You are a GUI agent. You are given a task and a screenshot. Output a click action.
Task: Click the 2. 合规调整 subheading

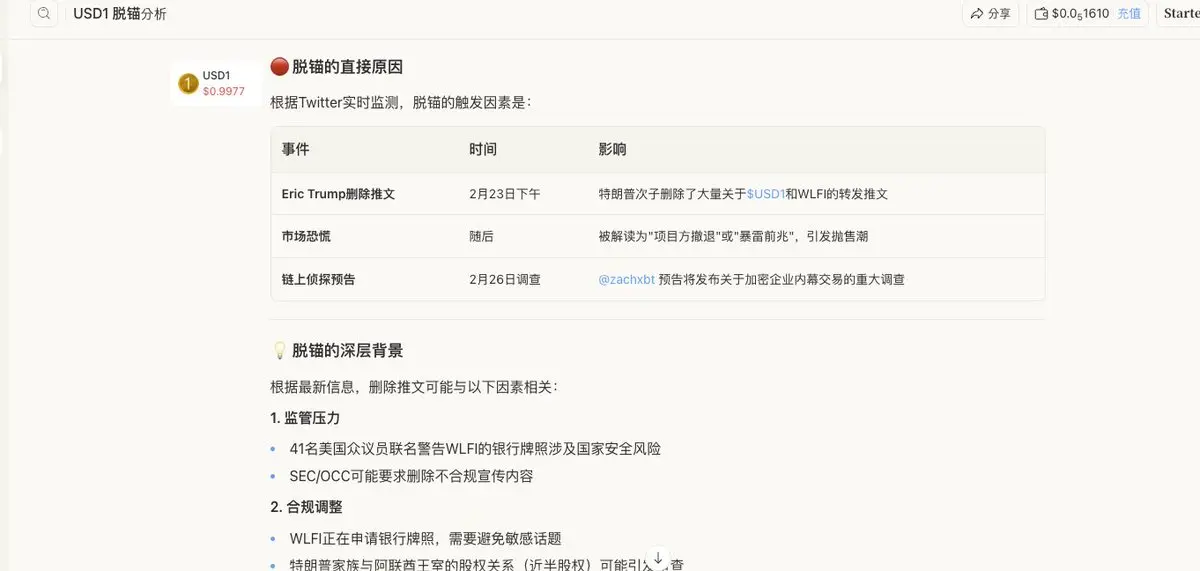(306, 506)
